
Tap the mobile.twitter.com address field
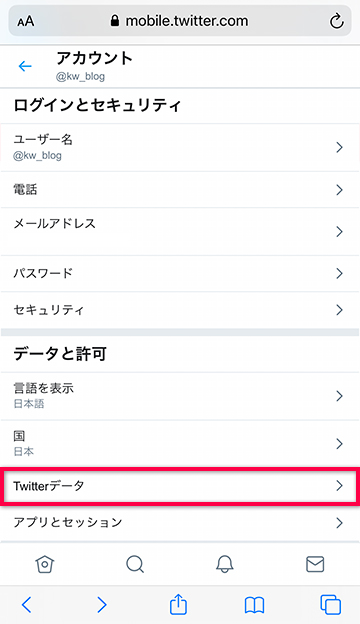[x=180, y=21]
